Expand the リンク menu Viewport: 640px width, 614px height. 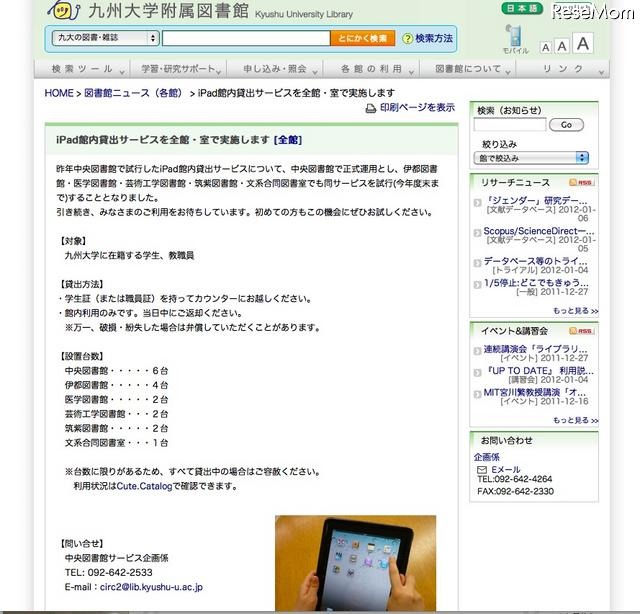point(563,69)
